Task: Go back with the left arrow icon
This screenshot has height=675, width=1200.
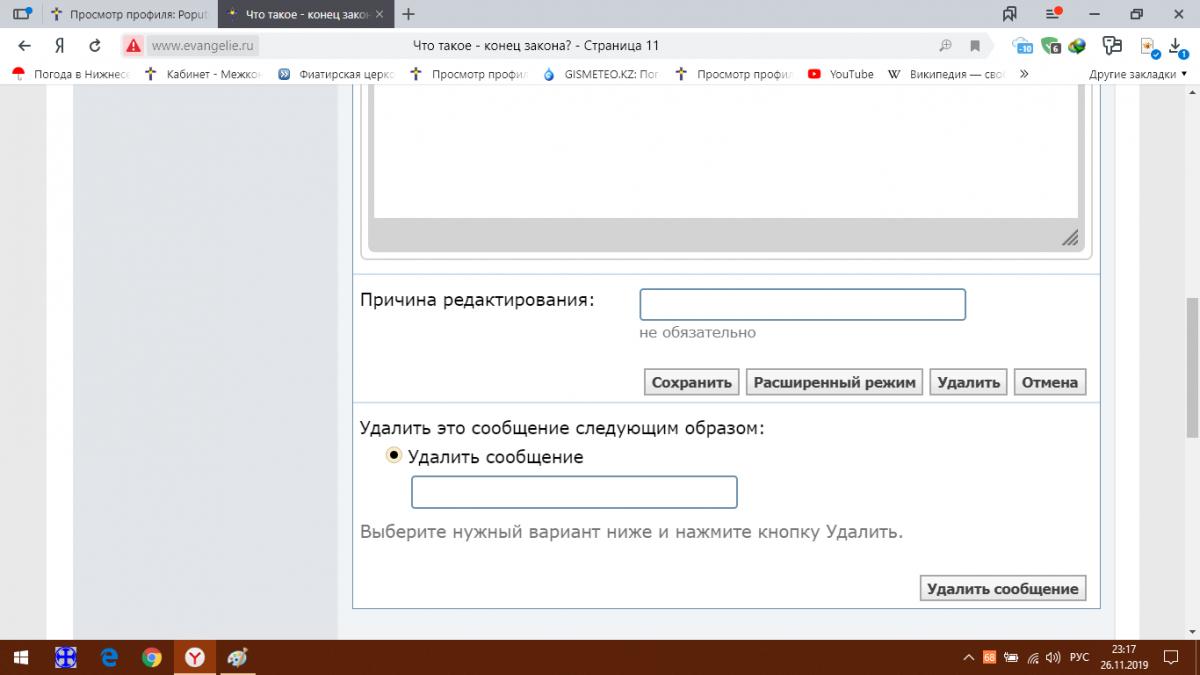Action: (25, 45)
